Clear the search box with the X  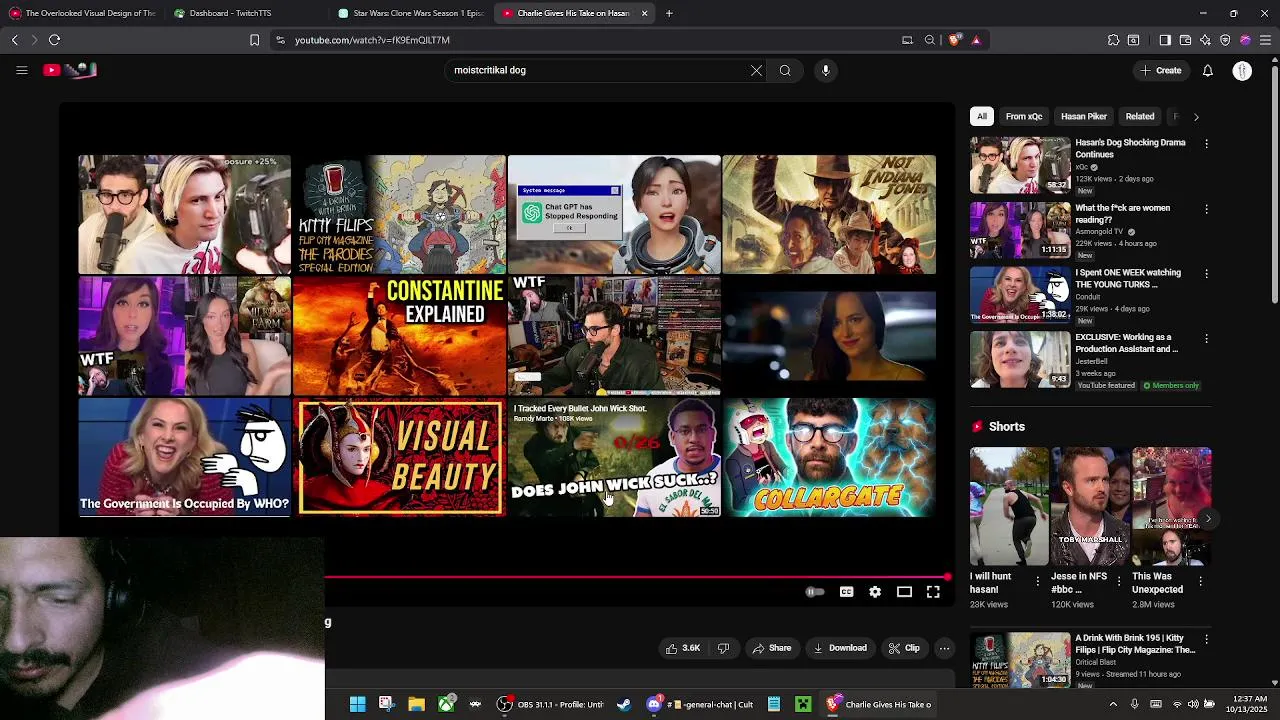click(756, 70)
